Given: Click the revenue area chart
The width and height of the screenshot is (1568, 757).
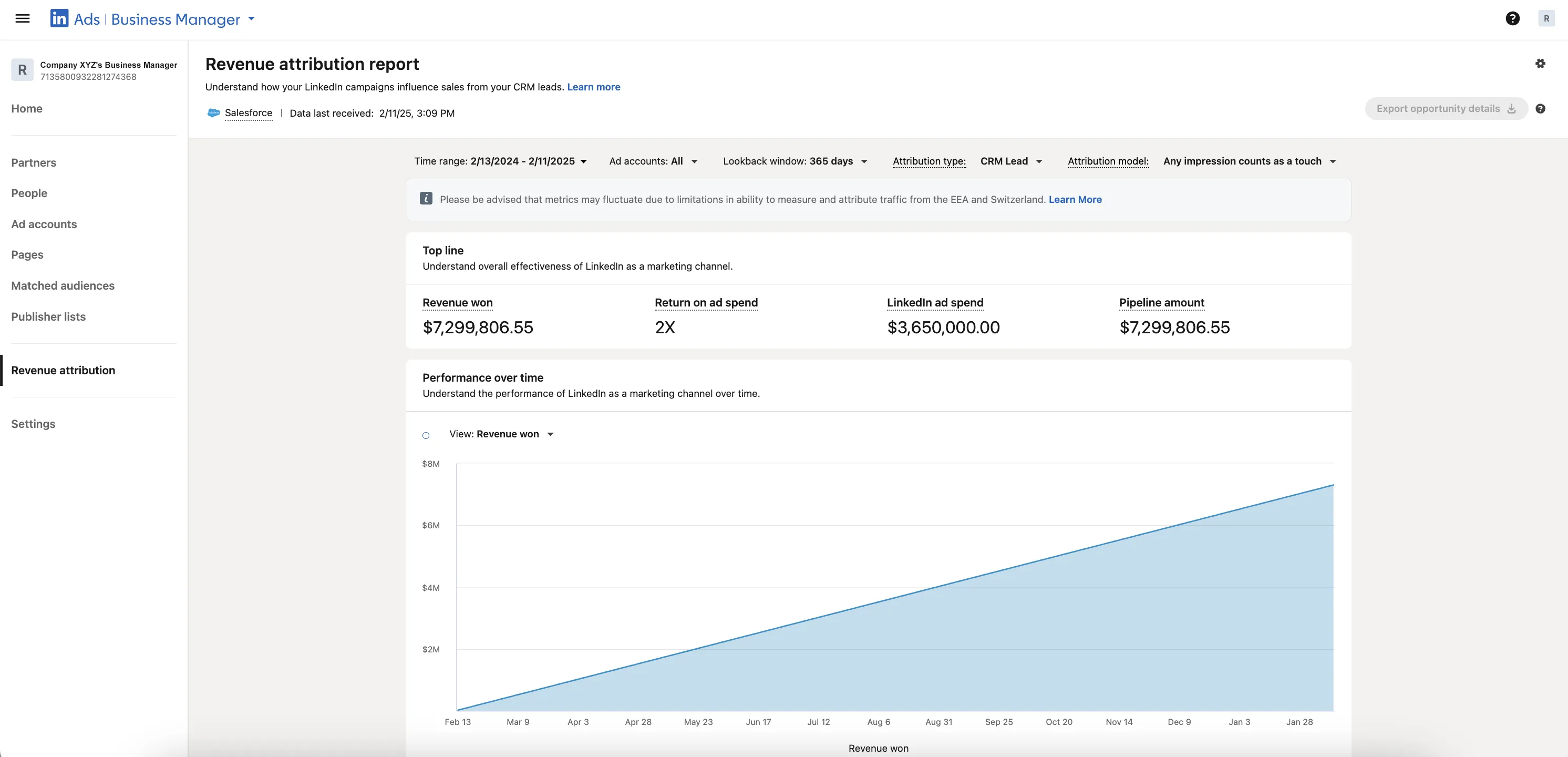Looking at the screenshot, I should pos(895,587).
